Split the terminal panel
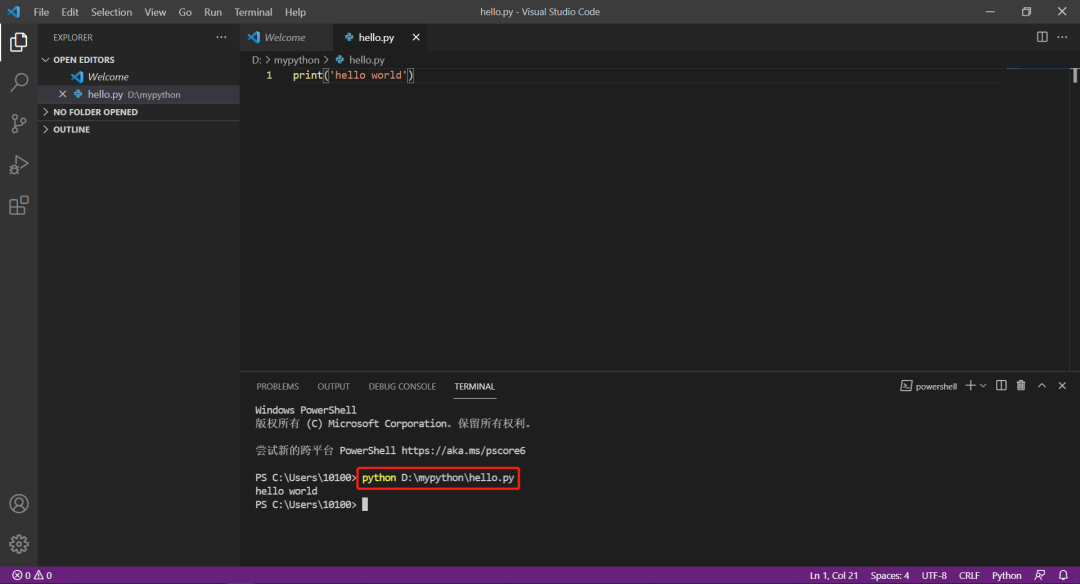The image size is (1080, 584). click(1001, 386)
